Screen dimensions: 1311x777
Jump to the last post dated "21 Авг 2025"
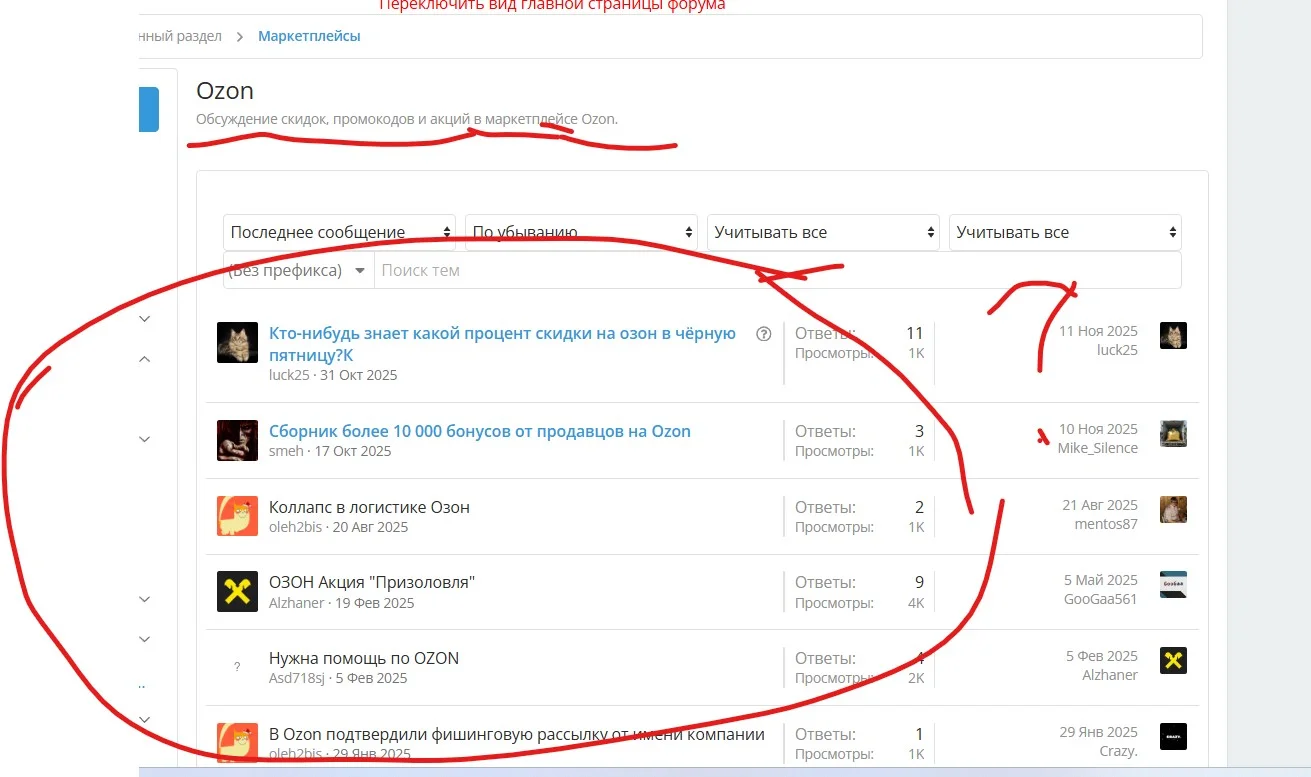pyautogui.click(x=1100, y=505)
